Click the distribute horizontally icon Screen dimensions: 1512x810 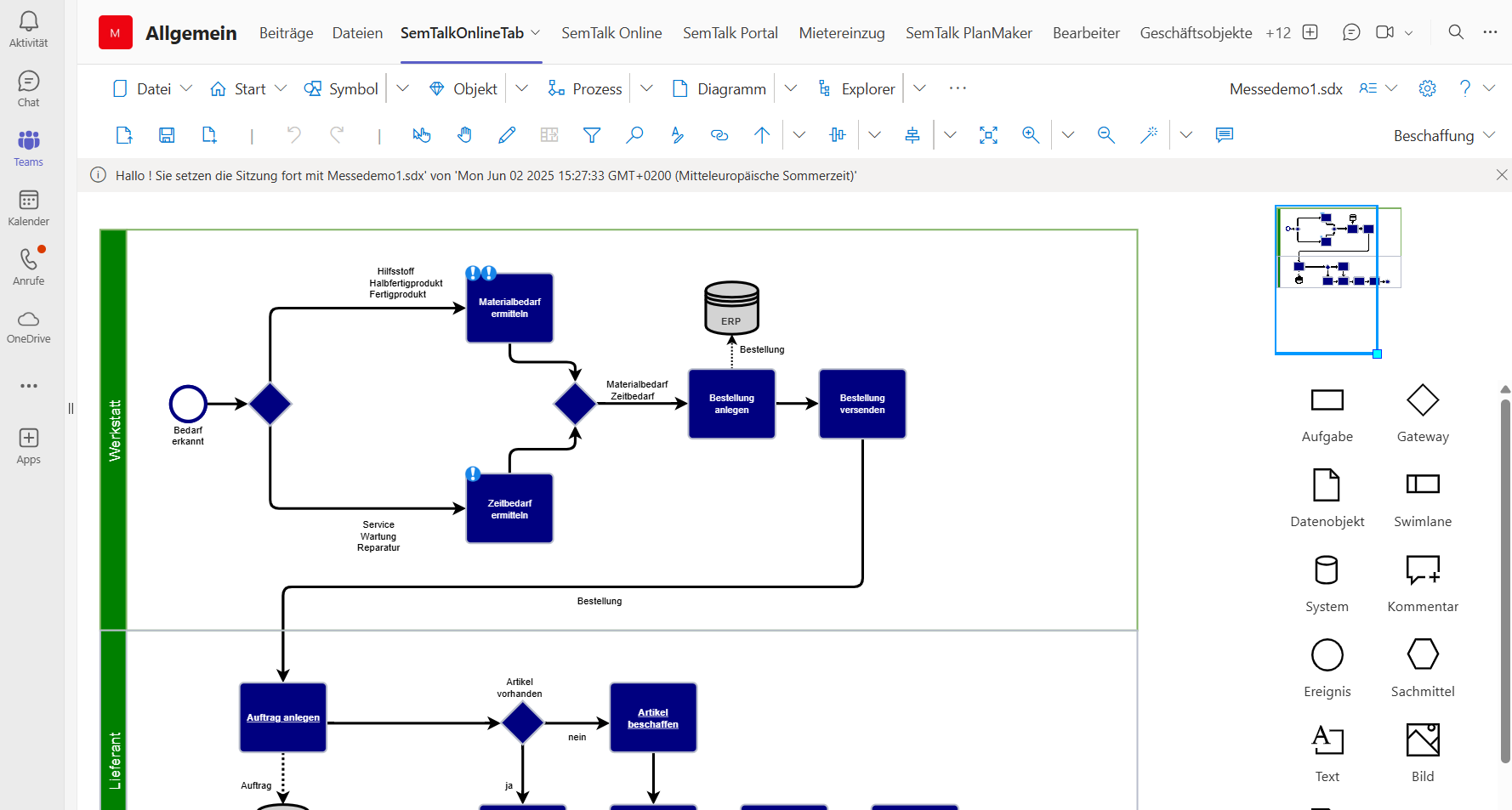(838, 134)
